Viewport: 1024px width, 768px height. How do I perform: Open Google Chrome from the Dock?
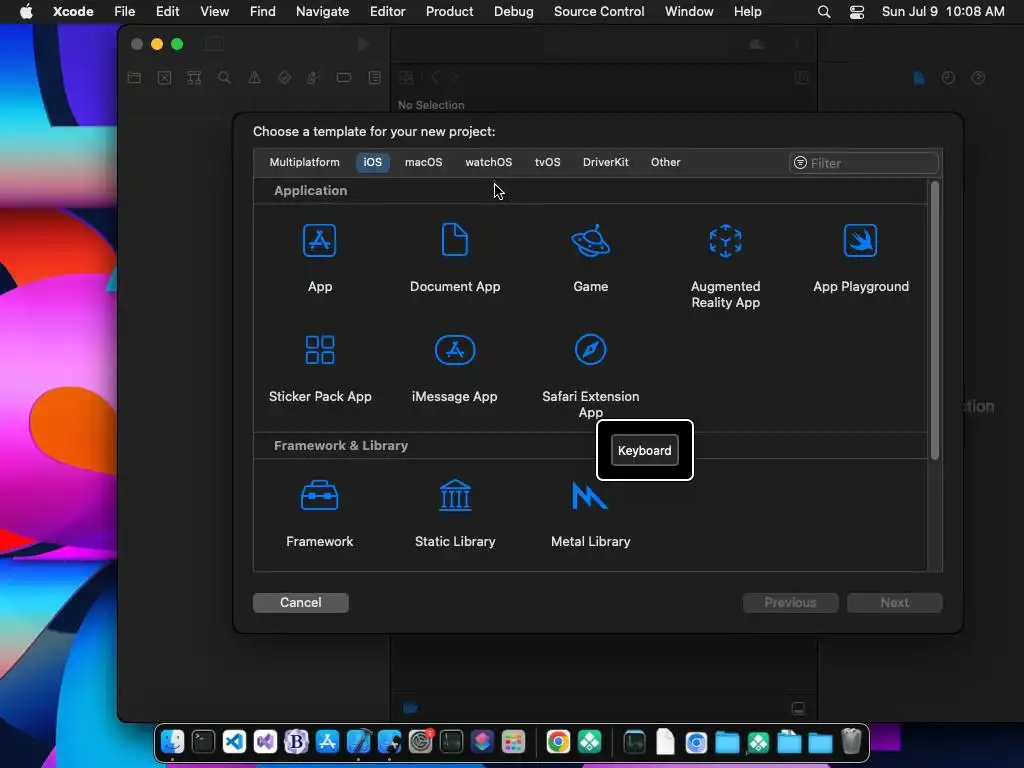pos(558,741)
